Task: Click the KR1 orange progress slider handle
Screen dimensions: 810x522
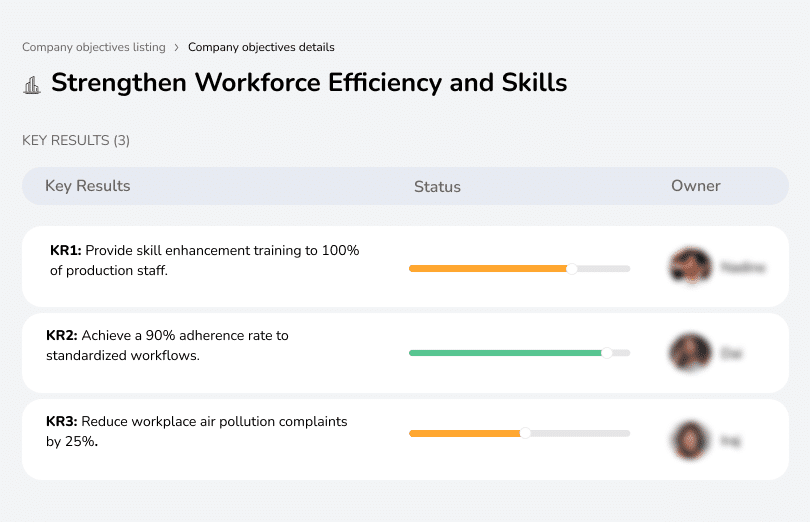Action: pyautogui.click(x=571, y=269)
